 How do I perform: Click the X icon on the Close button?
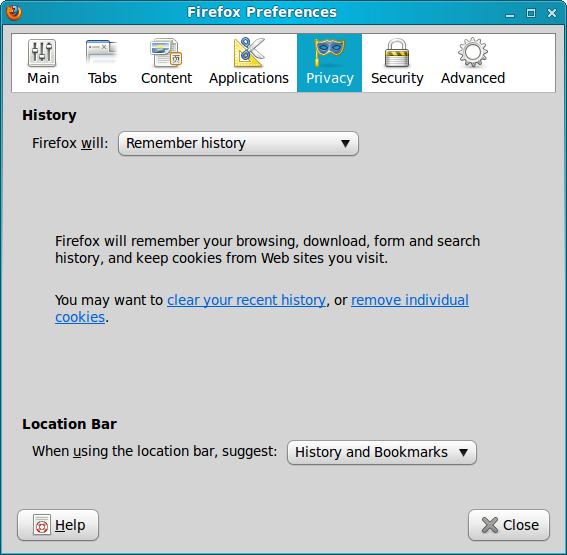490,525
